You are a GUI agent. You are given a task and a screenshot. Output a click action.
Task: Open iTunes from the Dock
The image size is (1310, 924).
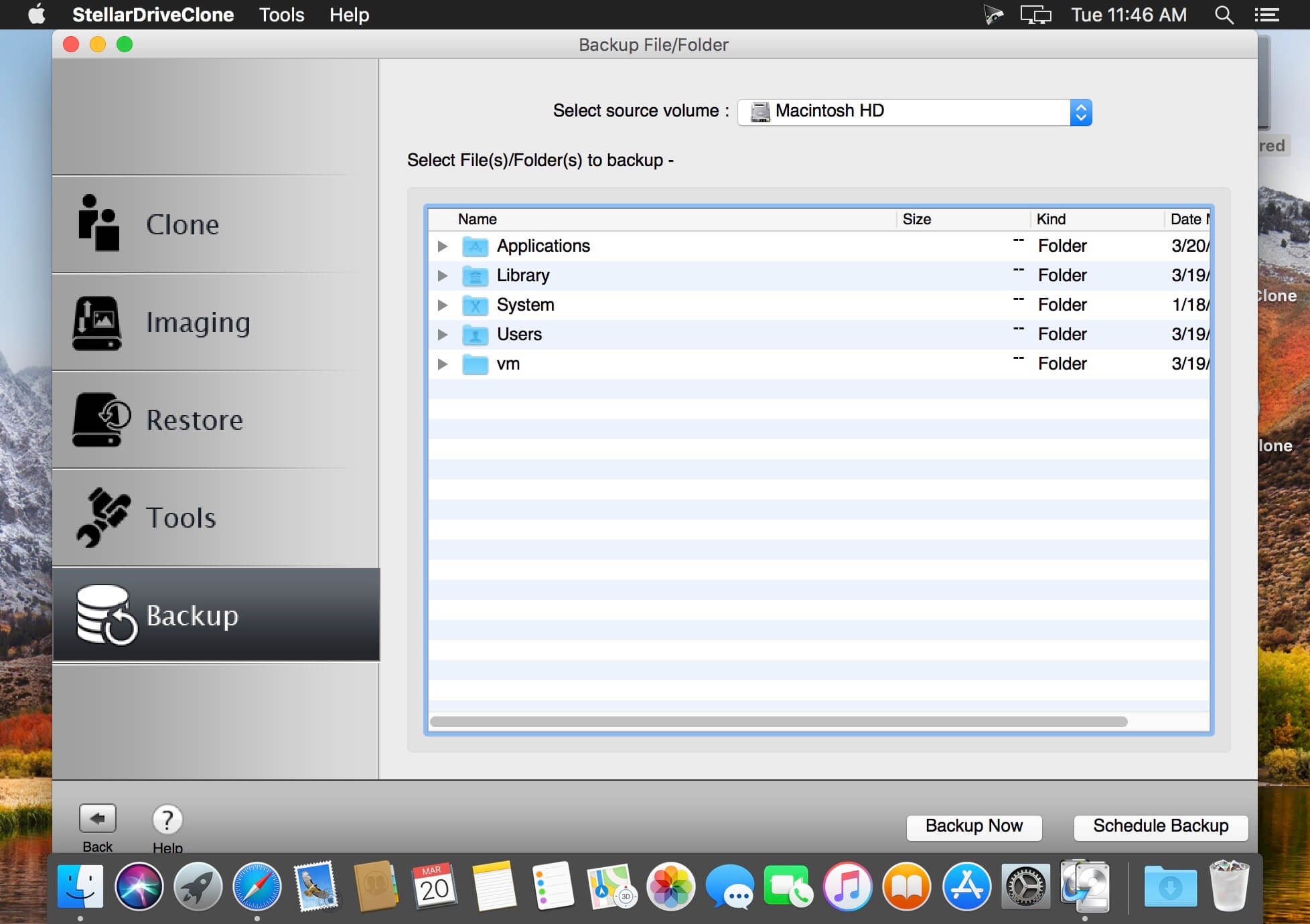[x=848, y=887]
